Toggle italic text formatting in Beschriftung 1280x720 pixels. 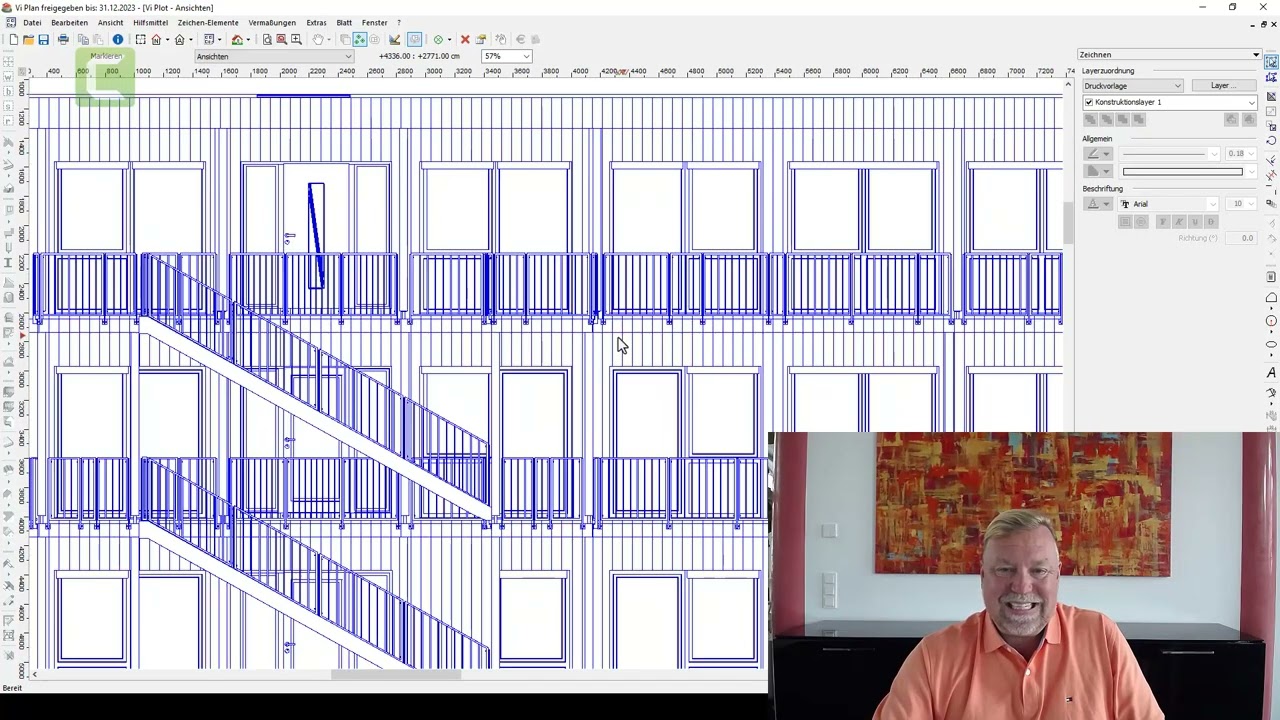click(1179, 222)
